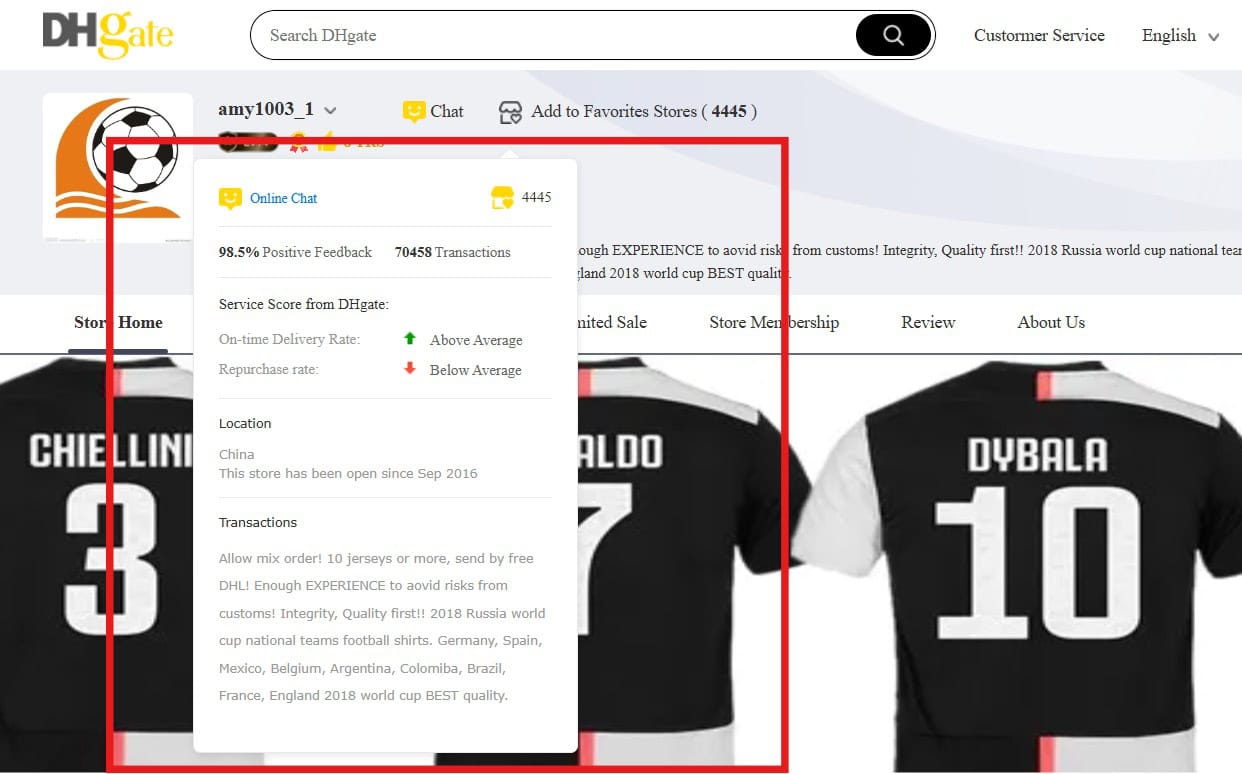The image size is (1242, 774).
Task: Click Add to Favorites Stores link
Action: tap(644, 111)
